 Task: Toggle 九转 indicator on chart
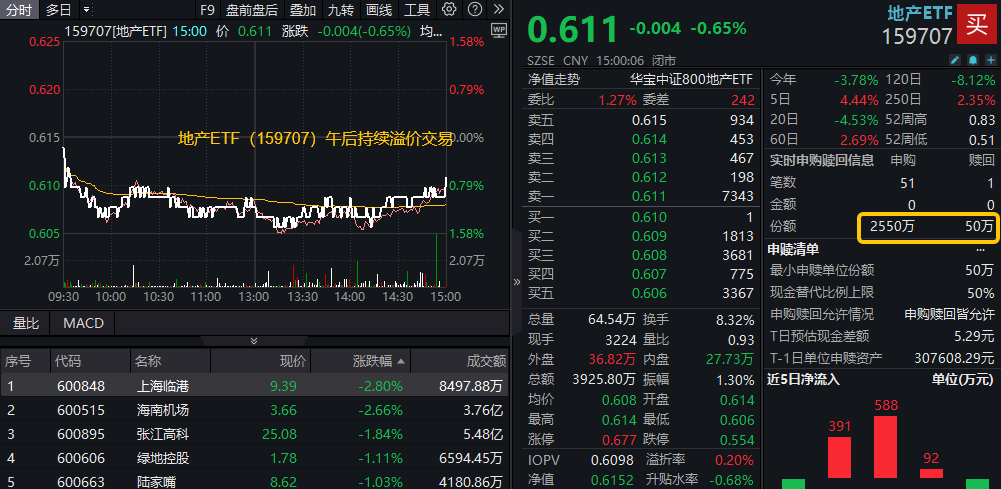coord(340,10)
